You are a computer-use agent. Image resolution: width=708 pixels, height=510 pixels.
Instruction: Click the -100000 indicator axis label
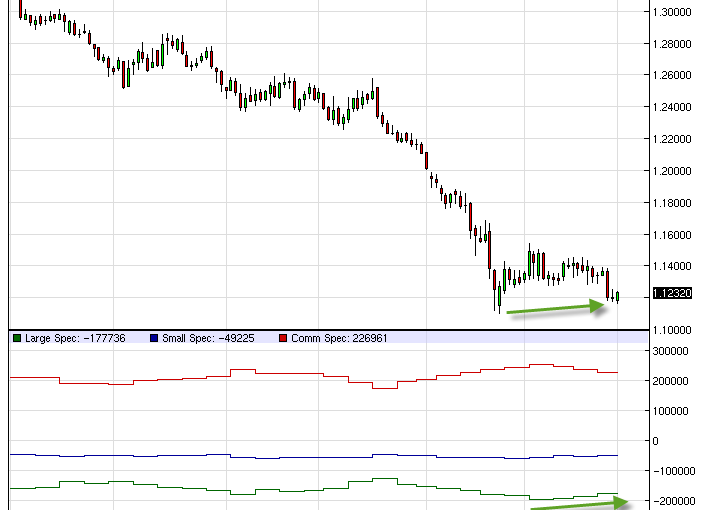pyautogui.click(x=674, y=471)
